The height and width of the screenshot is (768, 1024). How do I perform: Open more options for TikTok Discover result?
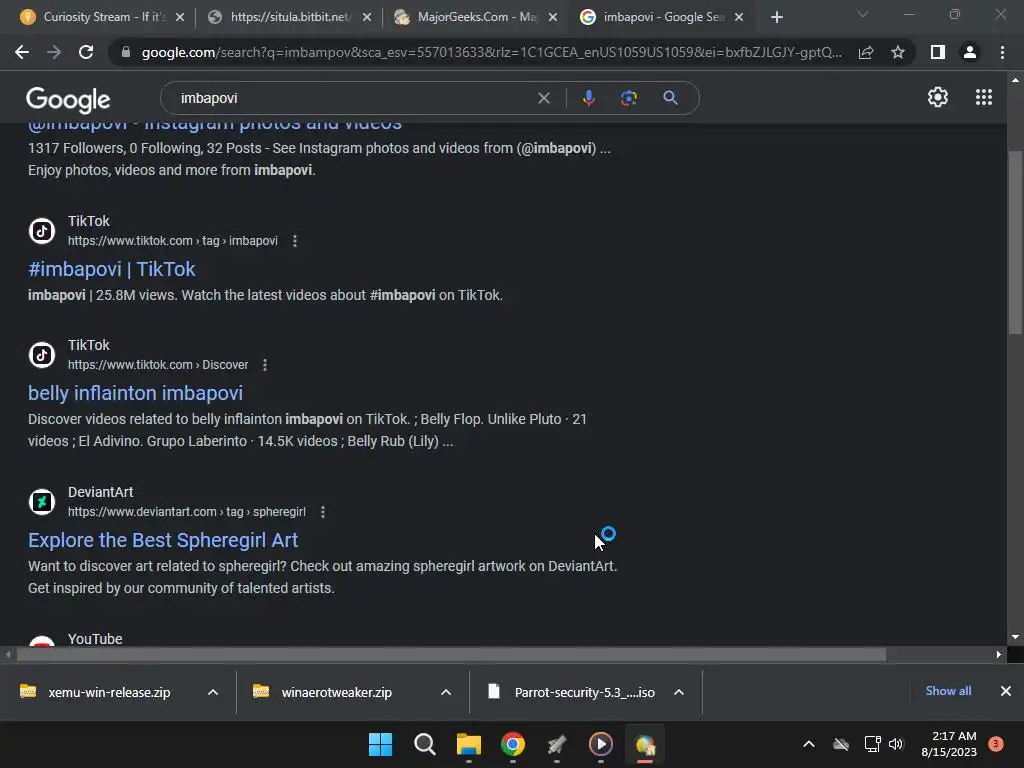click(265, 365)
